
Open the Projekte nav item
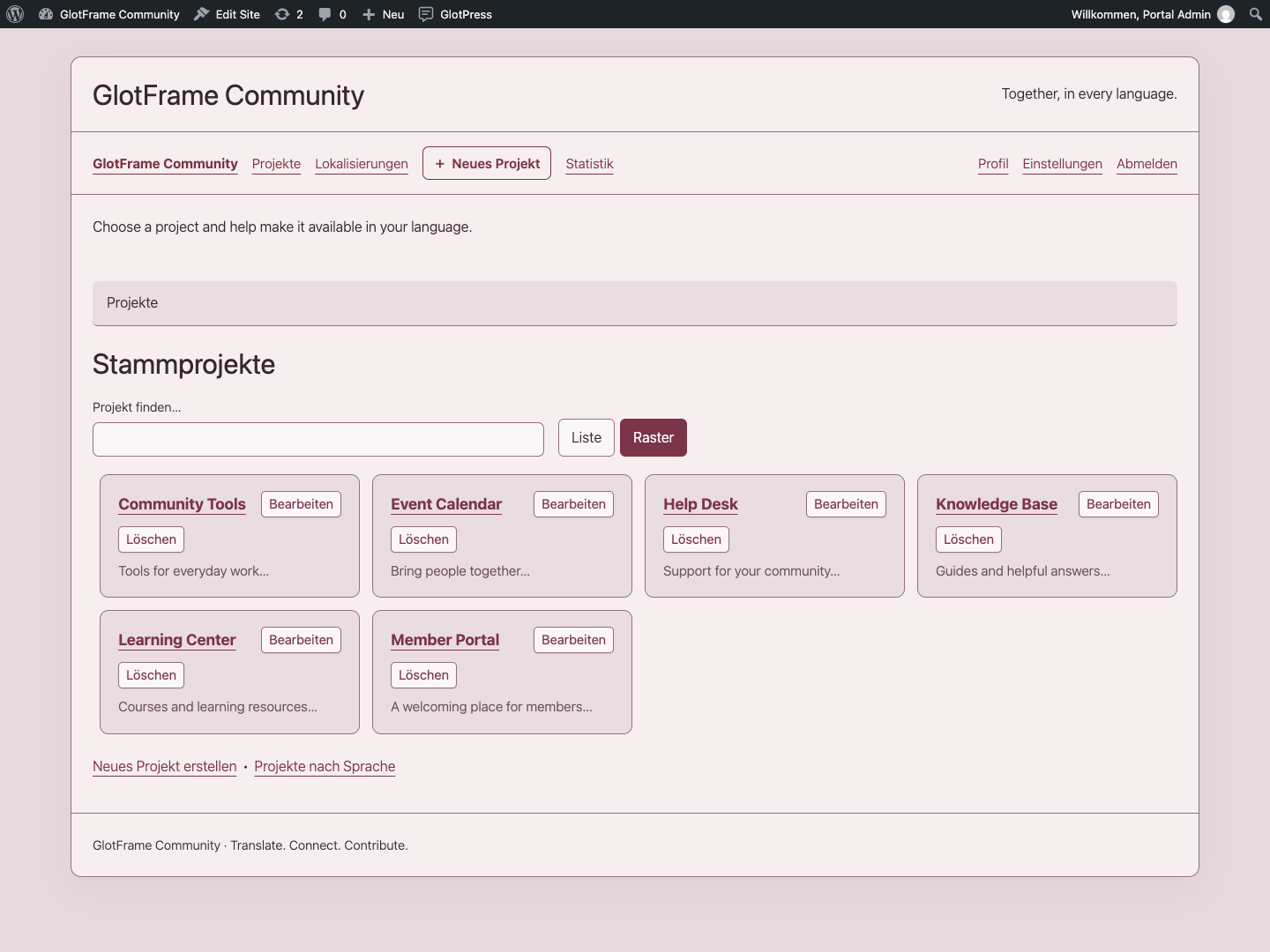pos(276,164)
